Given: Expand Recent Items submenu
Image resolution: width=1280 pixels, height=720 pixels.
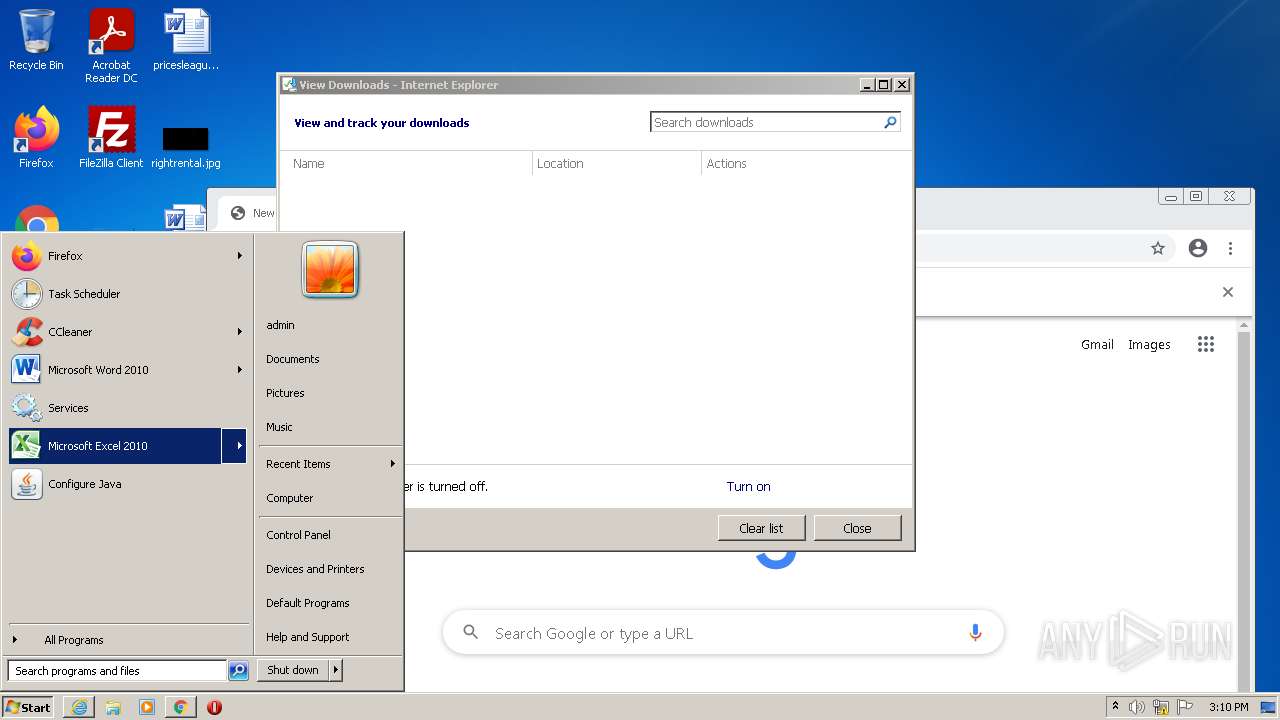Looking at the screenshot, I should click(x=392, y=464).
